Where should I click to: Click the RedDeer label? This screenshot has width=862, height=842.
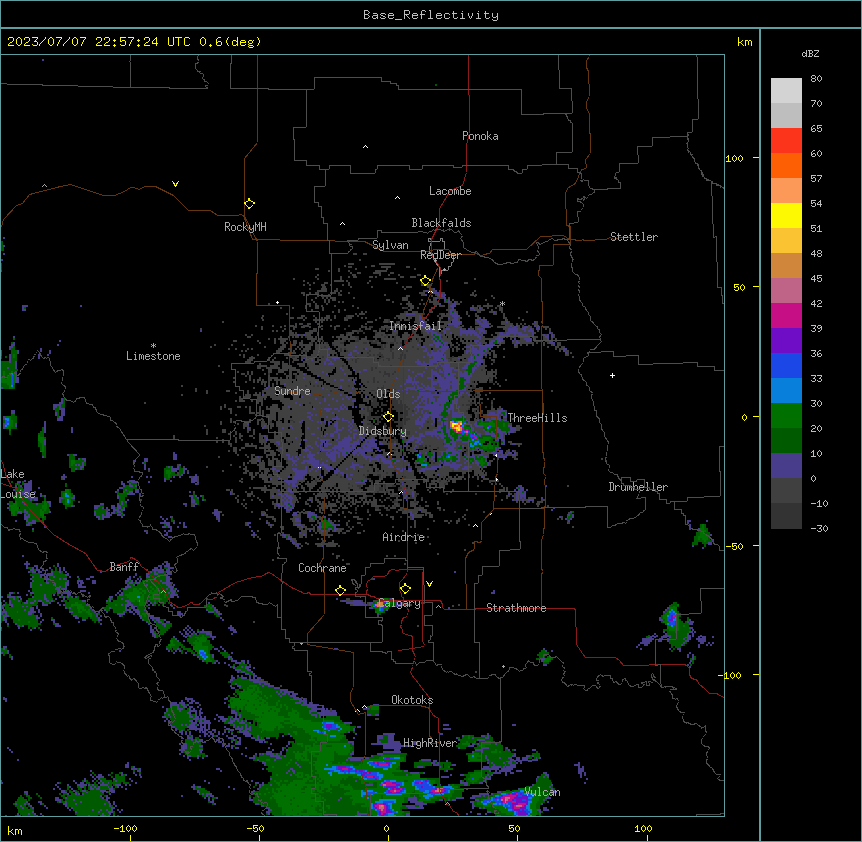pyautogui.click(x=440, y=255)
